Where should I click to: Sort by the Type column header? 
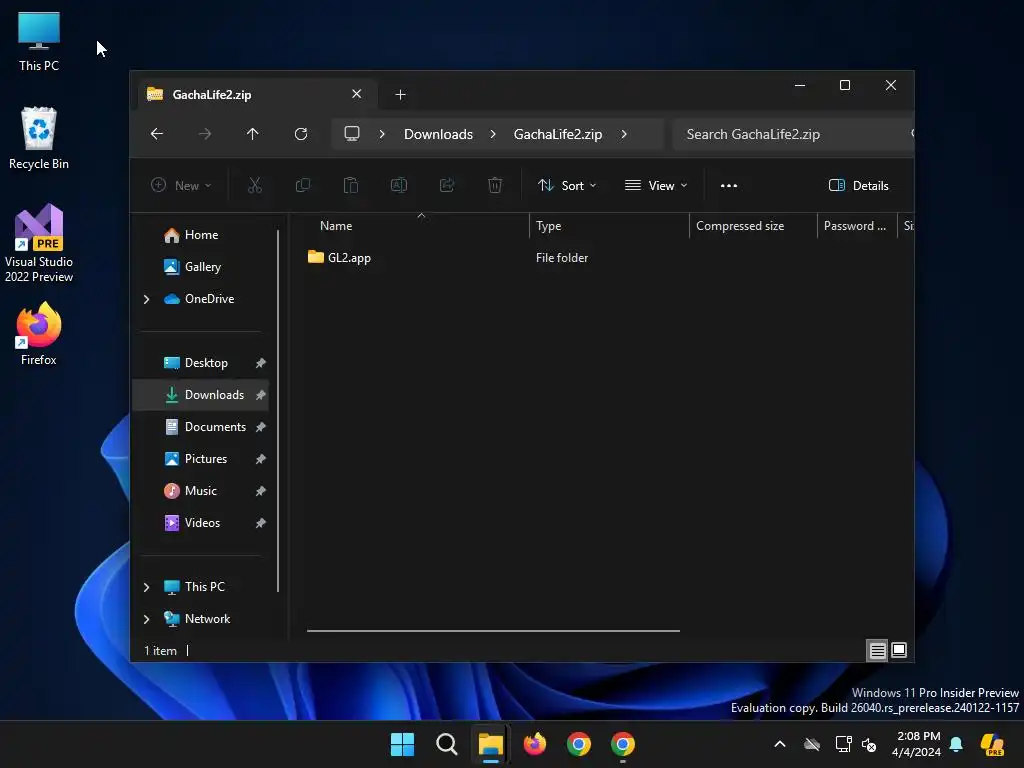click(609, 226)
